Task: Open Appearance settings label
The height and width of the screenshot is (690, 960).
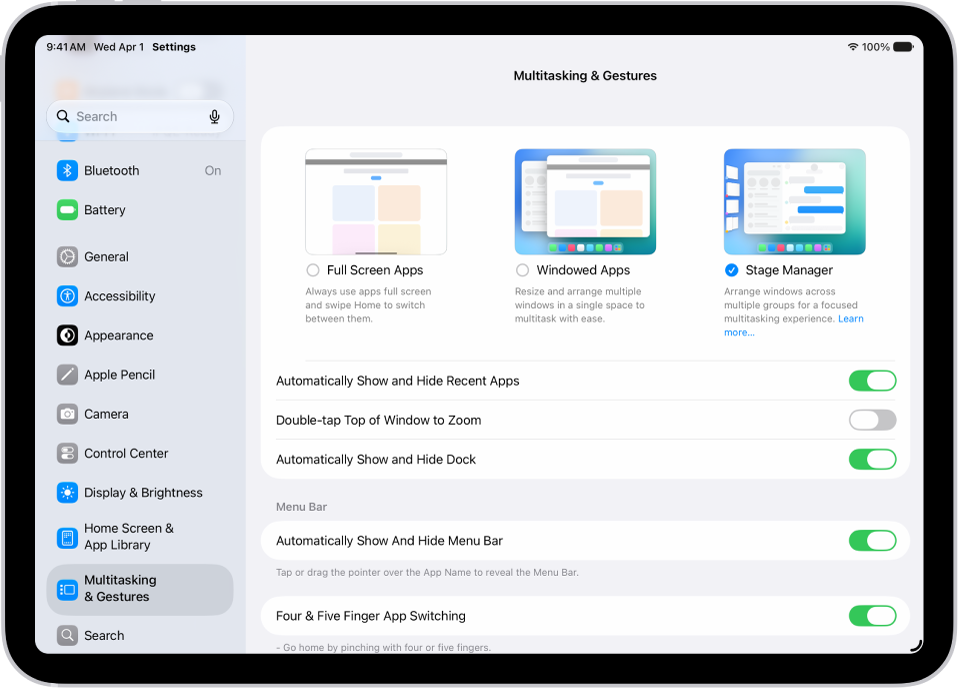Action: click(119, 336)
